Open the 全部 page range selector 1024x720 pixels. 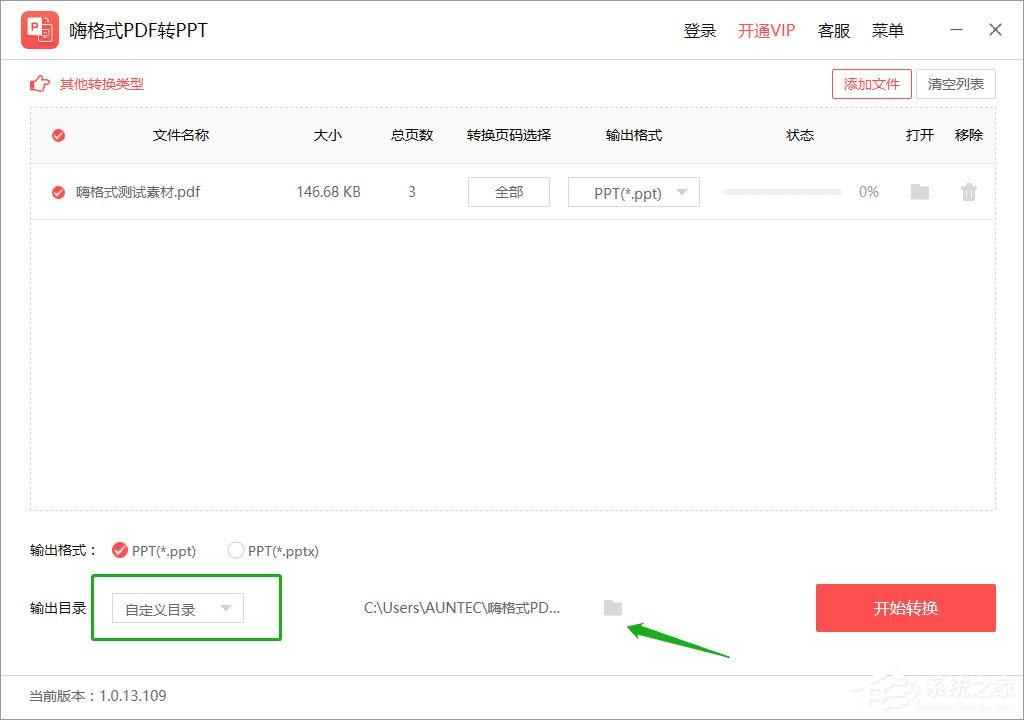coord(508,192)
